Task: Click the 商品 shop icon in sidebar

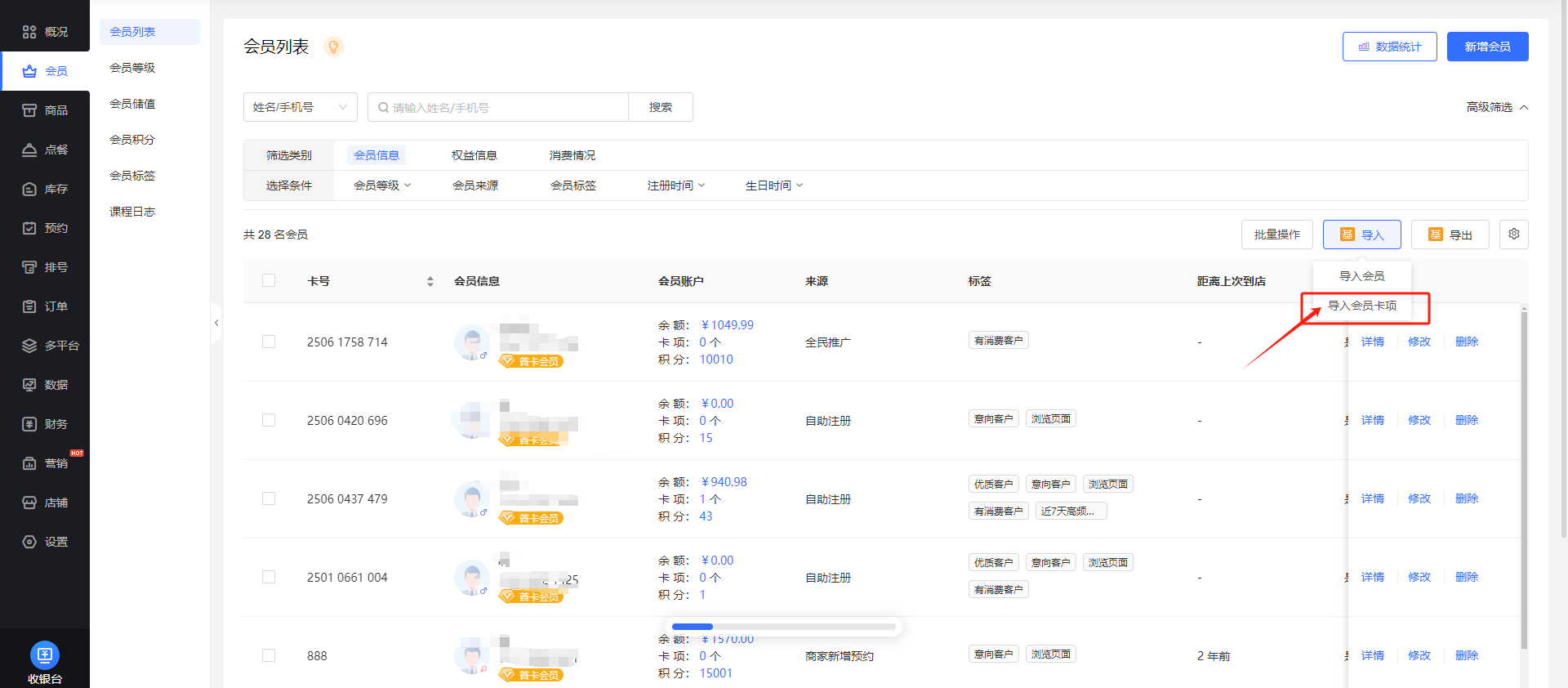Action: coord(29,110)
